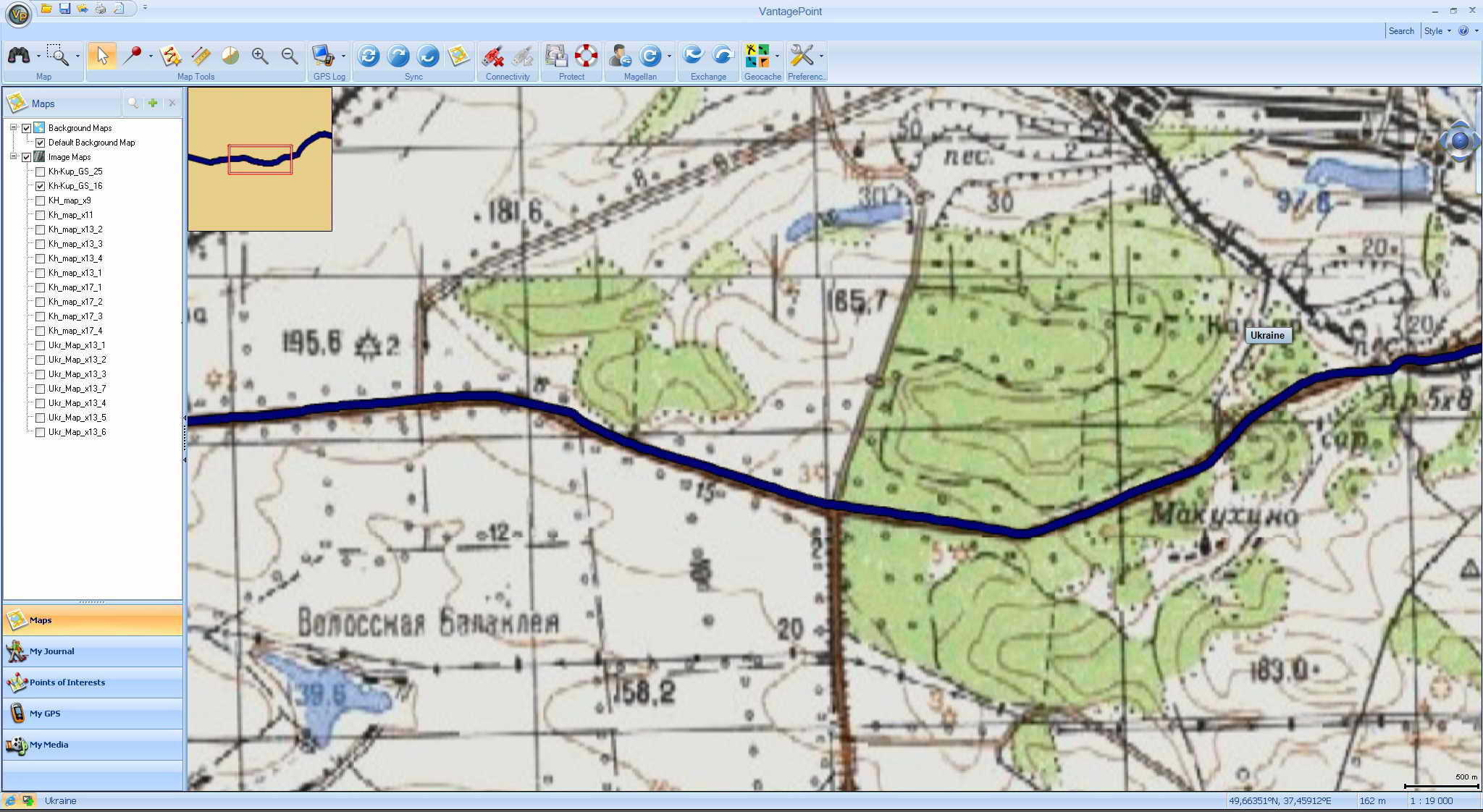Image resolution: width=1483 pixels, height=812 pixels.
Task: Click the lifebuoy icon in Protect group
Action: pos(586,56)
